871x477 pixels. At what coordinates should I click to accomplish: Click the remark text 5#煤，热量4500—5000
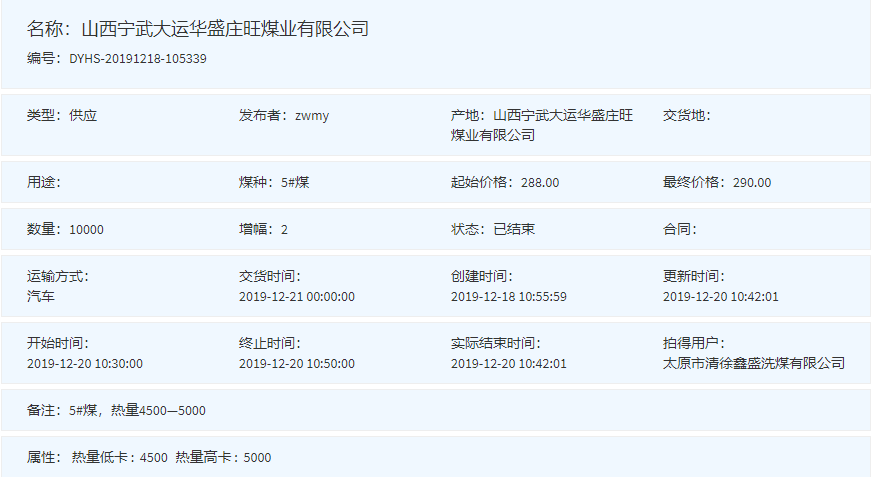click(x=137, y=411)
